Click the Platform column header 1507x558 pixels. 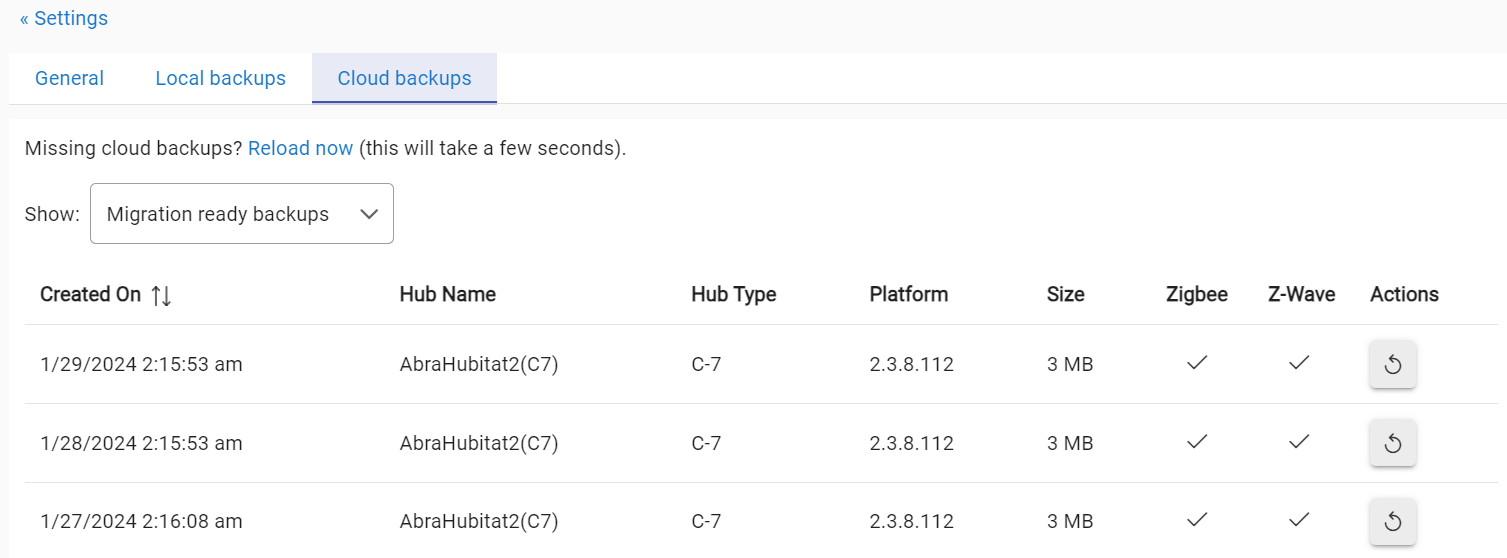pyautogui.click(x=908, y=294)
